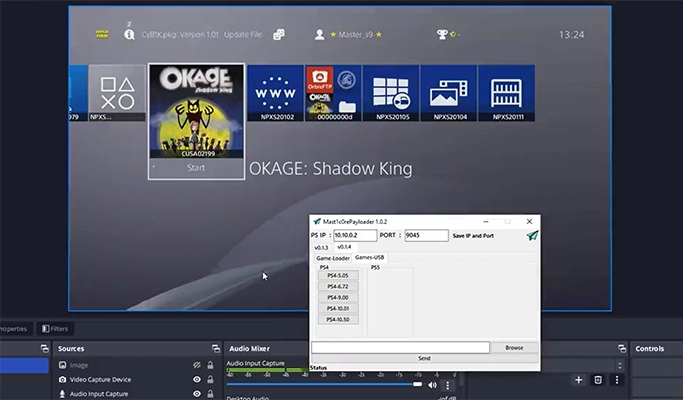The height and width of the screenshot is (400, 683).
Task: Open the NPXS20111 library tile
Action: [x=506, y=93]
